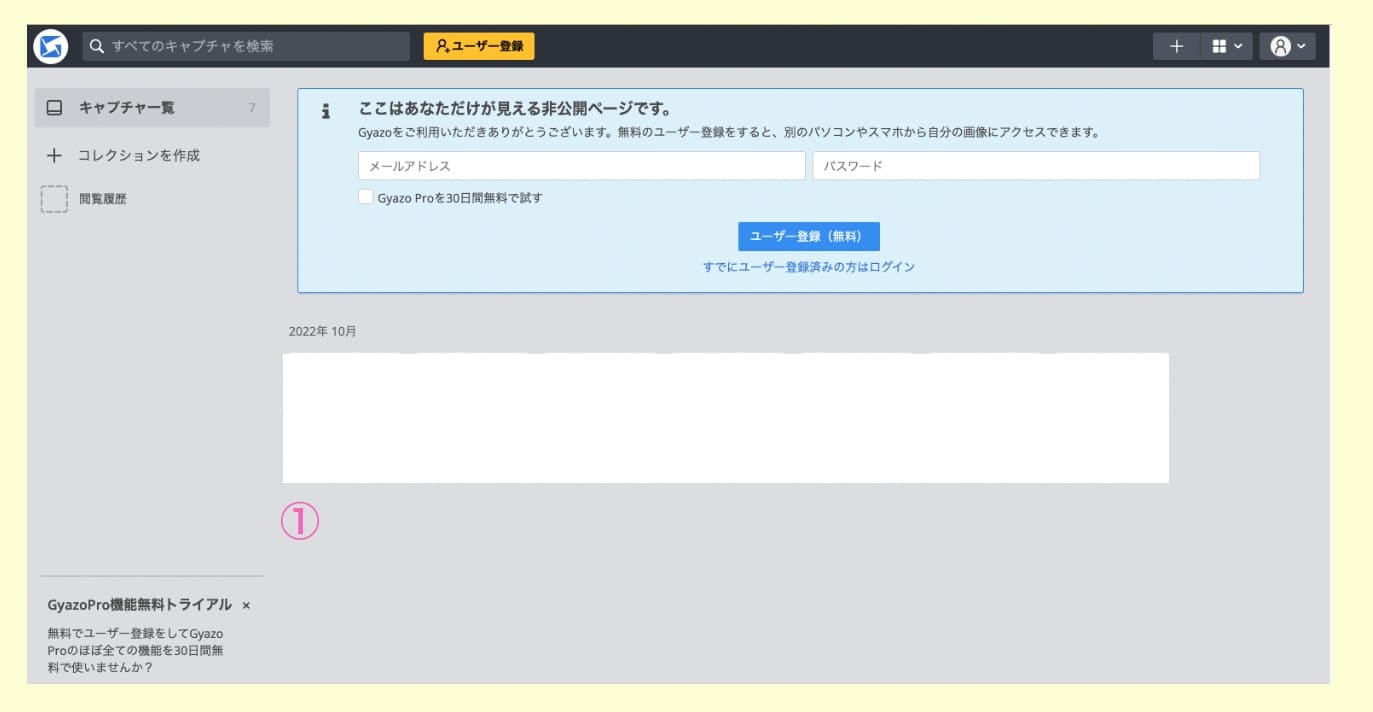Close the GyazoPro機能無料トライアル notice
The width and height of the screenshot is (1373, 712).
point(246,605)
